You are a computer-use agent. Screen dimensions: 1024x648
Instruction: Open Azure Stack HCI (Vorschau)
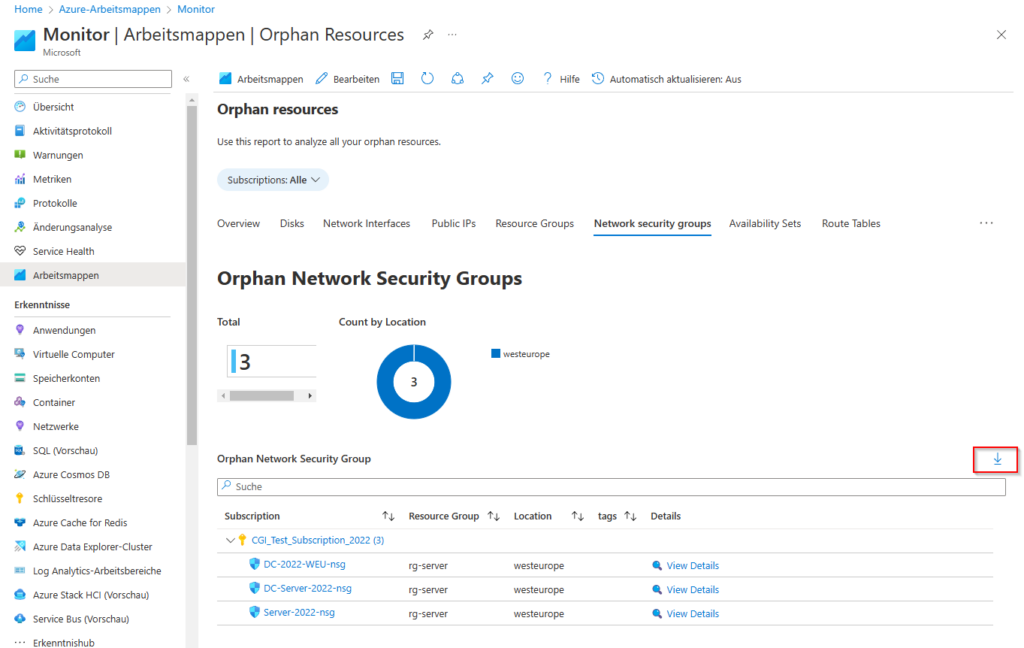point(93,595)
